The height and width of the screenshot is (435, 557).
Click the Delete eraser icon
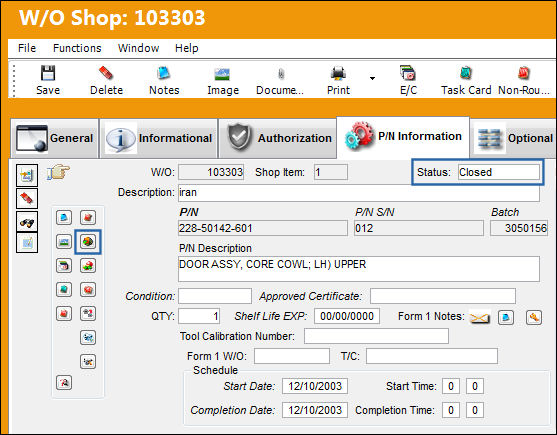click(x=106, y=73)
